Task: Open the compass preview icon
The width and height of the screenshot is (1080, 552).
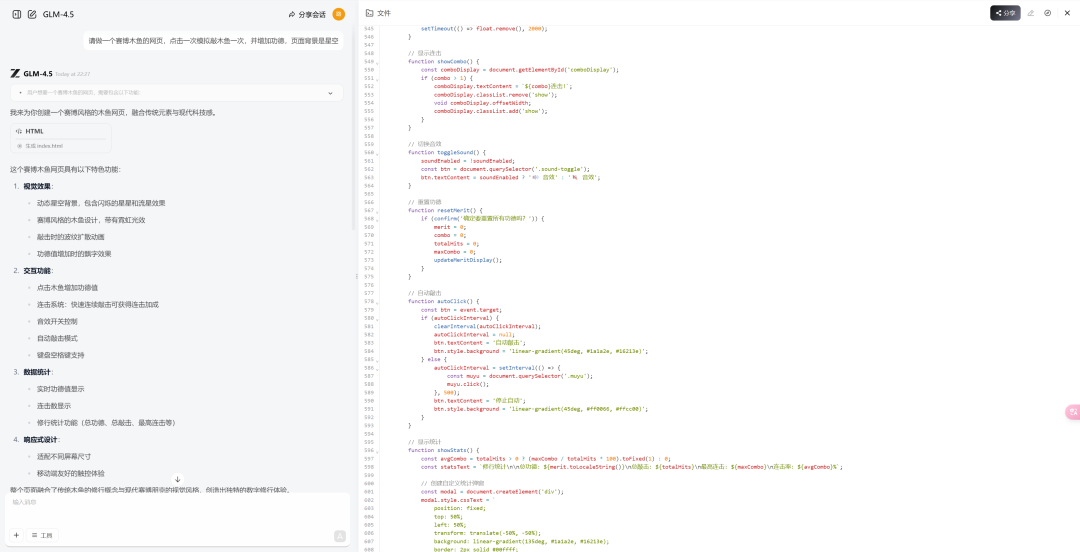Action: (1047, 13)
